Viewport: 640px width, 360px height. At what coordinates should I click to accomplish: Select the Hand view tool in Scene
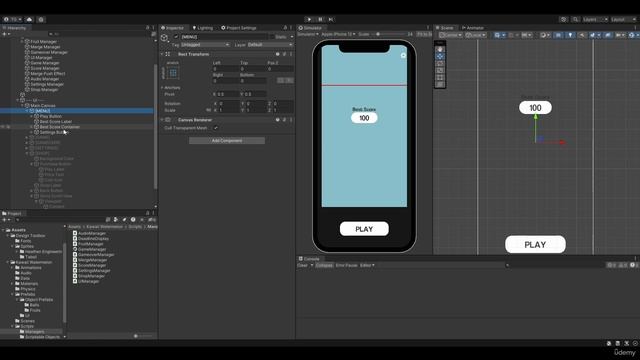click(x=440, y=49)
